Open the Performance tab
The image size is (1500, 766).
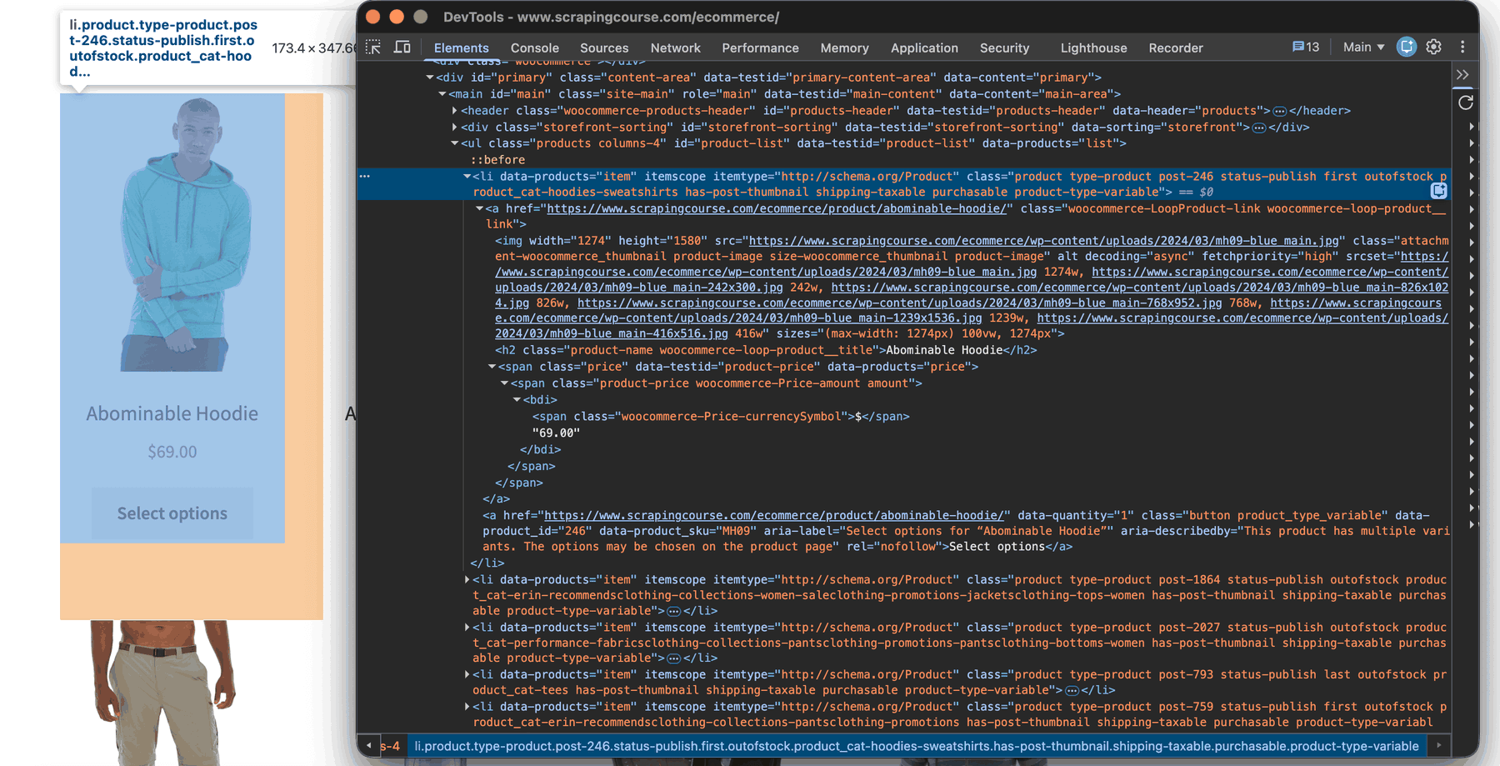(760, 48)
